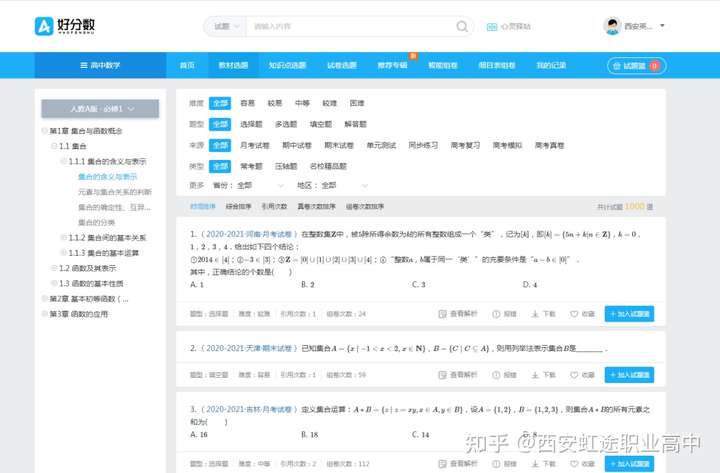The image size is (720, 473).
Task: Switch to 知识点选题 tab
Action: point(287,66)
